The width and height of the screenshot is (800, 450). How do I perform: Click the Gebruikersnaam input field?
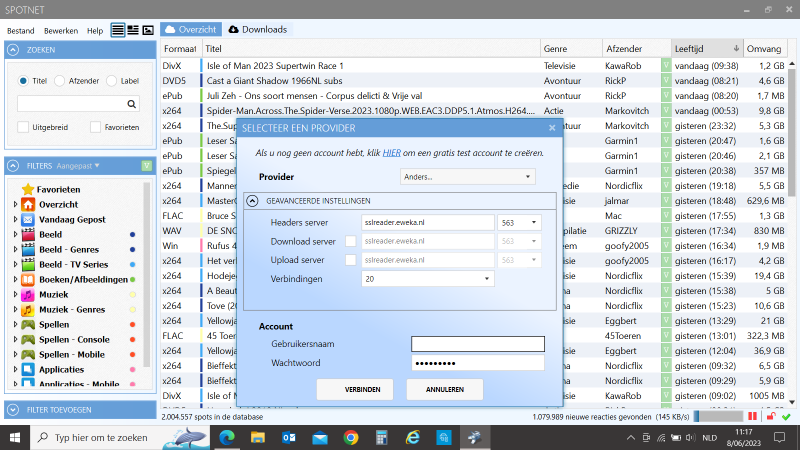(x=477, y=344)
